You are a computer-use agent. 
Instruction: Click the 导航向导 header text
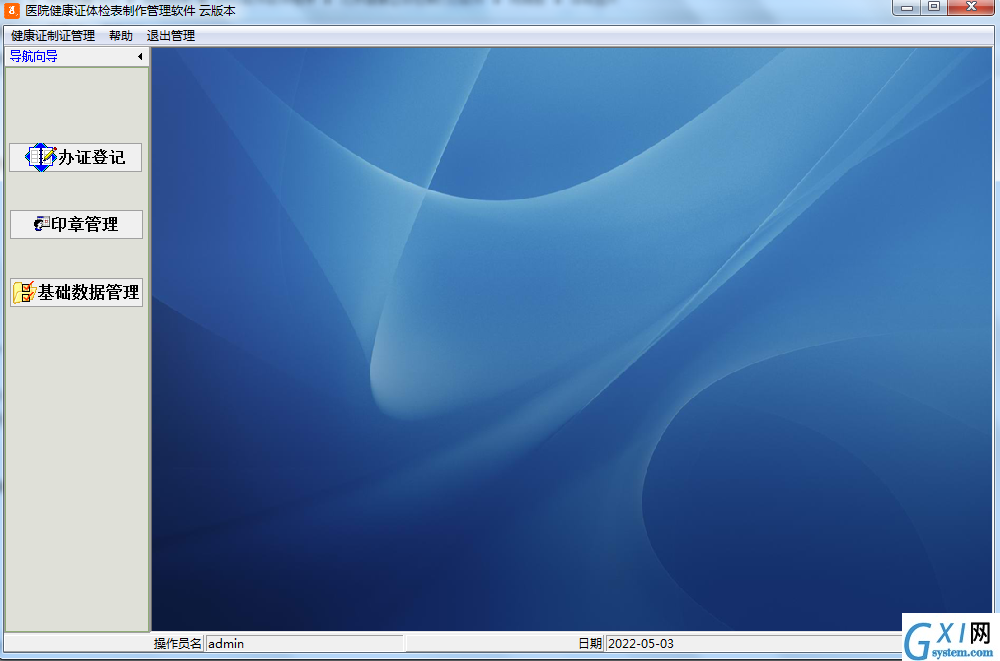(34, 56)
